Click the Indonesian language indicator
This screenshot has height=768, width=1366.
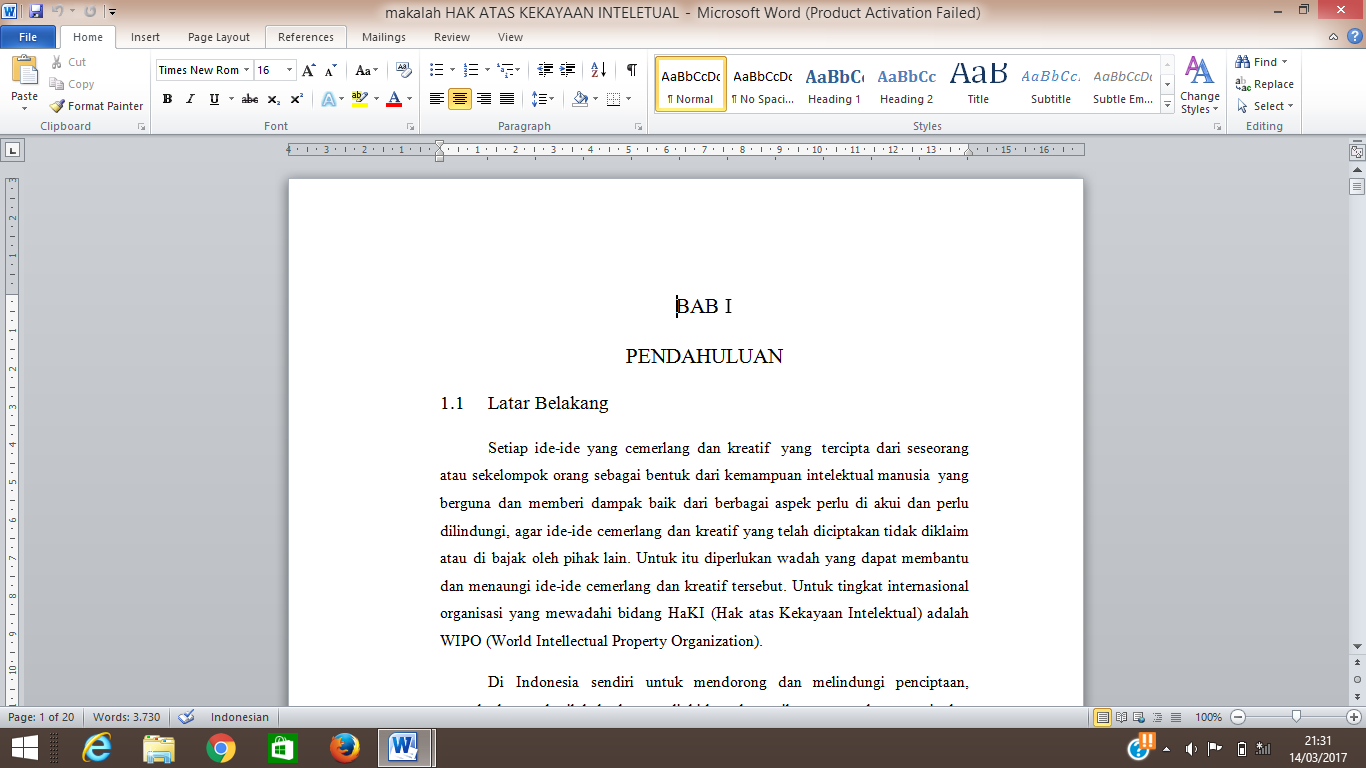click(239, 717)
